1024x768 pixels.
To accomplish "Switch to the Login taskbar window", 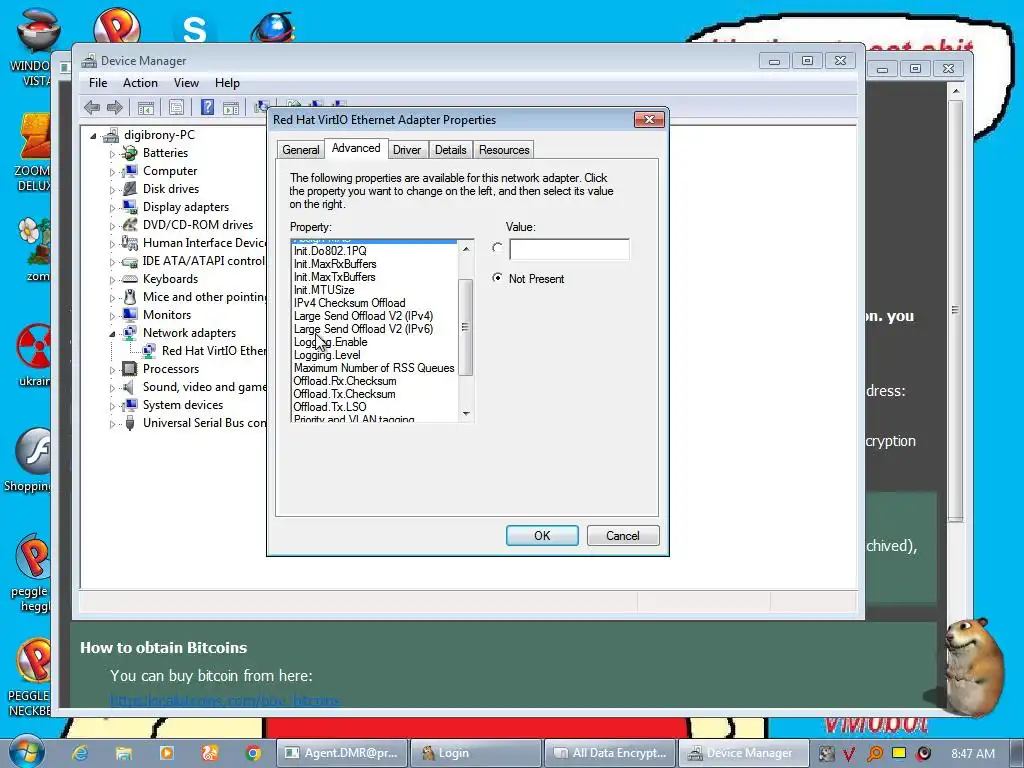I will (475, 753).
